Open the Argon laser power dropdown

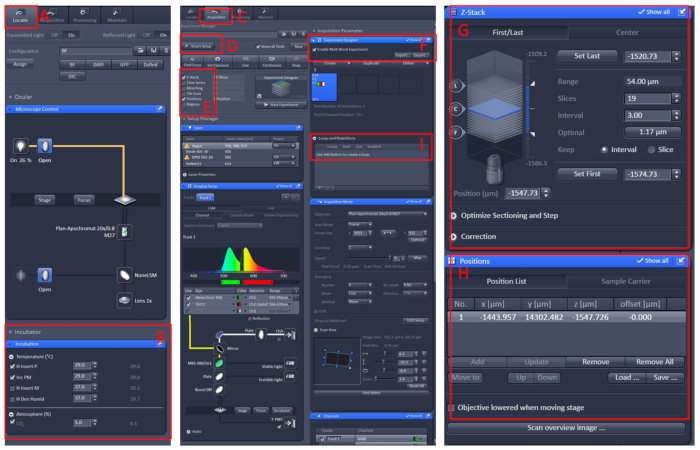tap(285, 146)
